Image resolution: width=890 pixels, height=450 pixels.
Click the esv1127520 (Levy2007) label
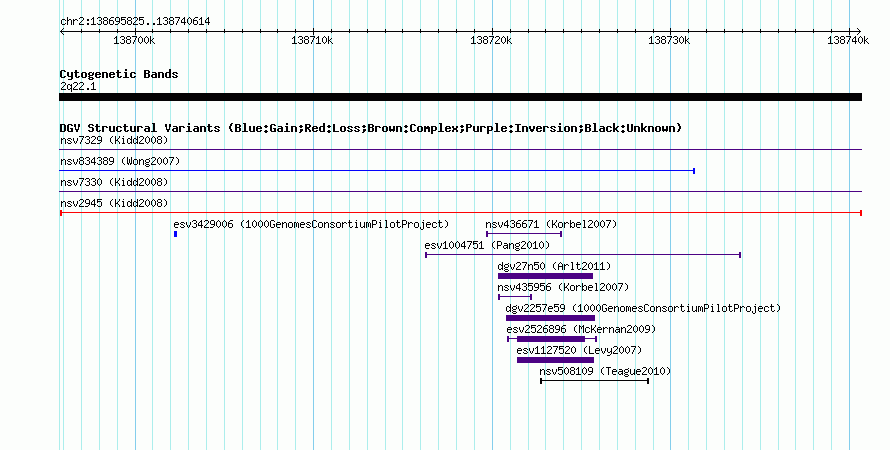click(579, 350)
